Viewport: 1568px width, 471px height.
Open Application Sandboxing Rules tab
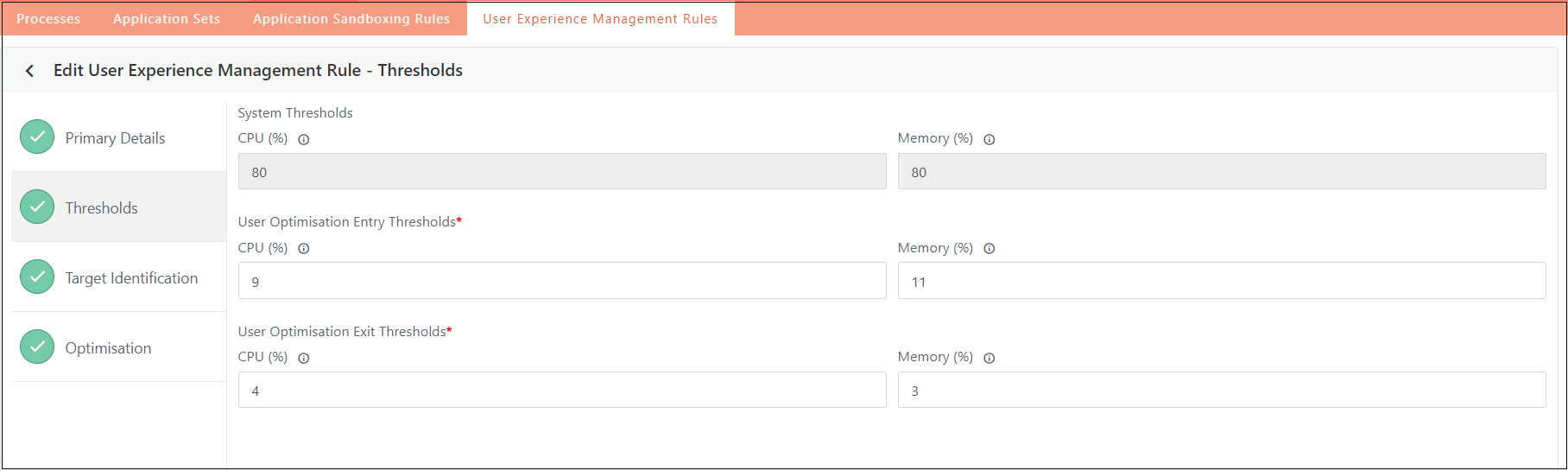351,19
